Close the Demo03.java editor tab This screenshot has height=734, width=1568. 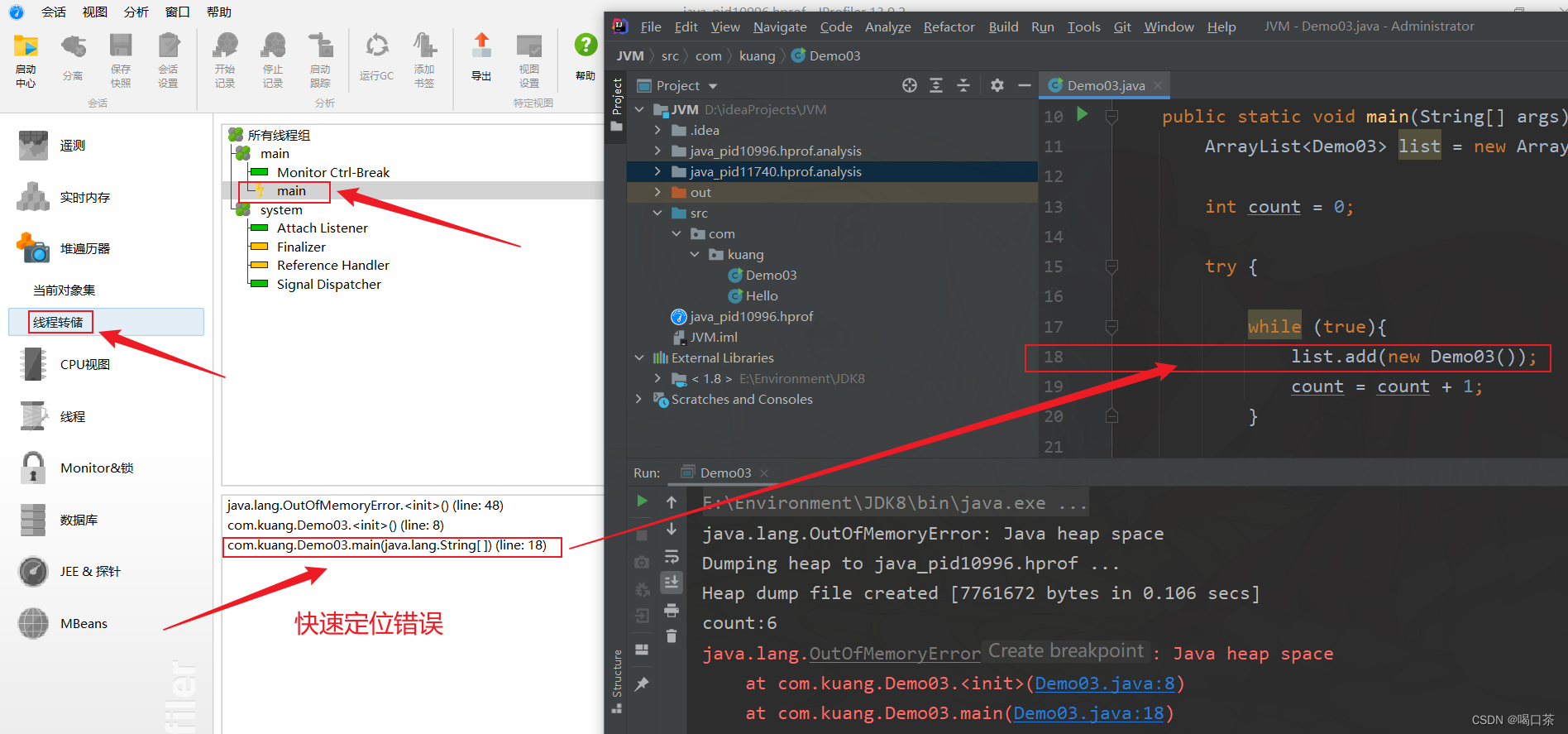pos(1158,85)
